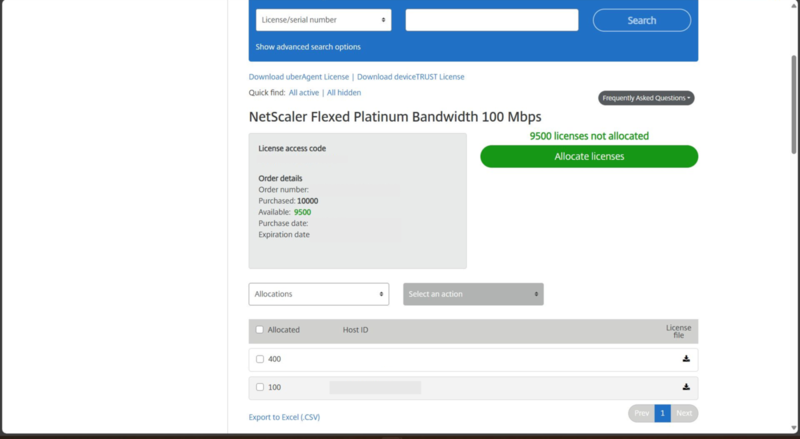
Task: Click the Expiration date label
Action: click(284, 234)
